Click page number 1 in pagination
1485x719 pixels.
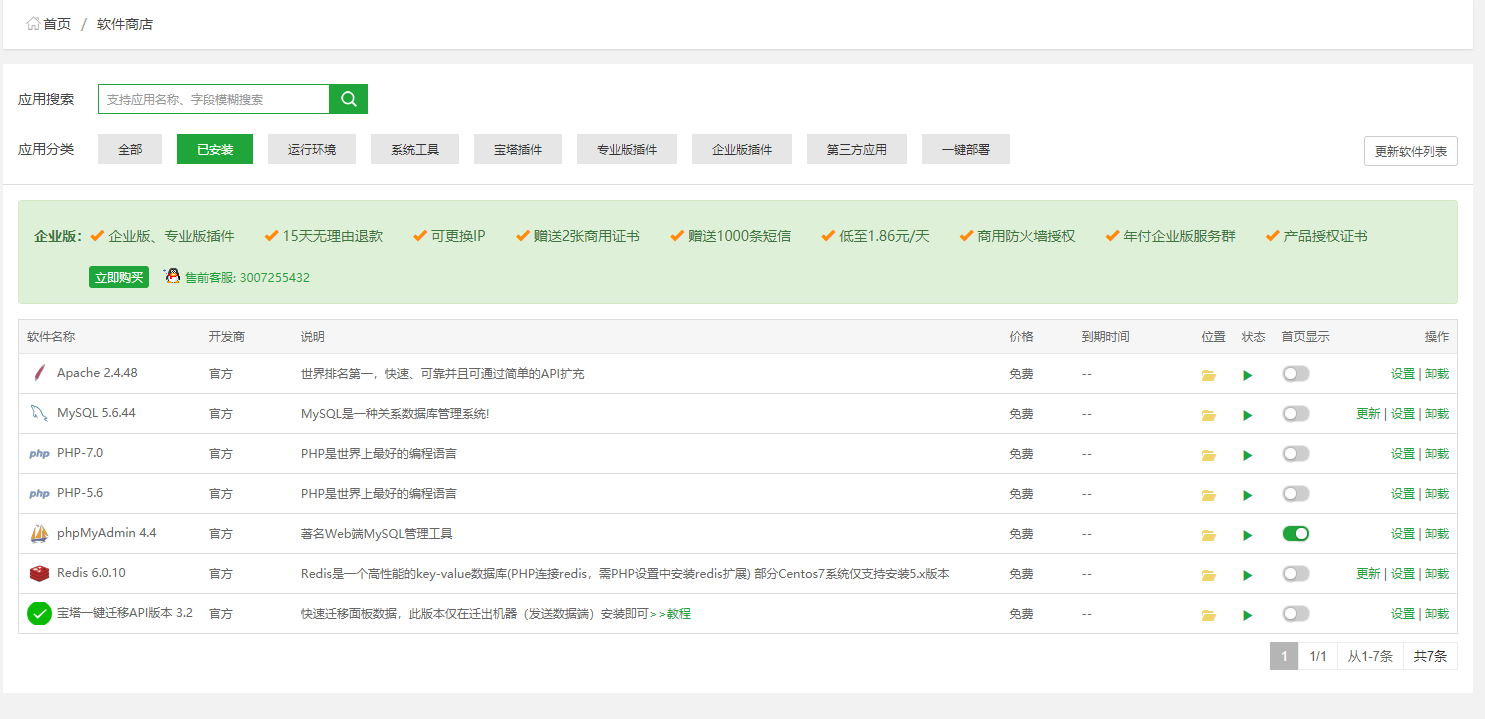point(1284,656)
